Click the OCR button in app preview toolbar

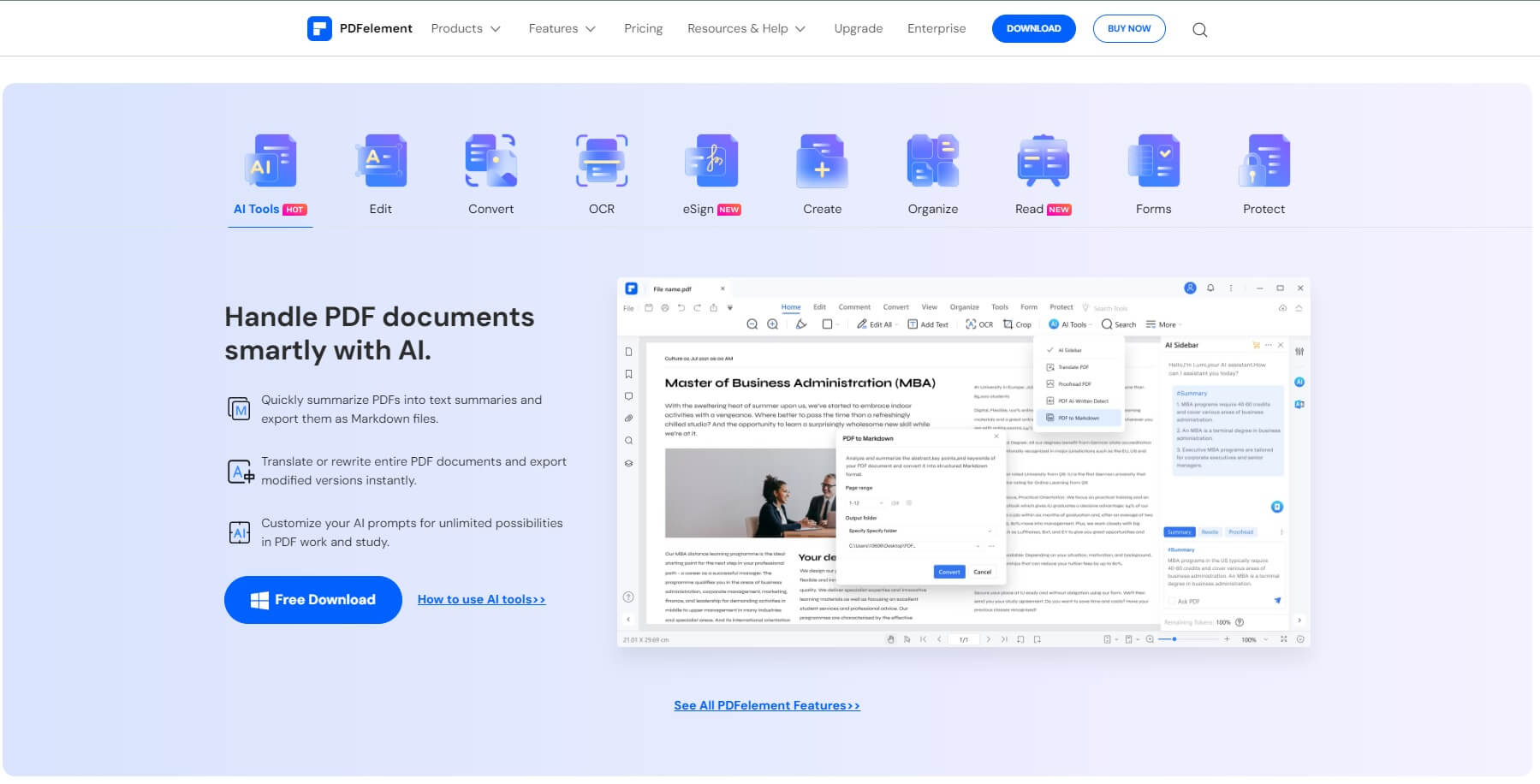pyautogui.click(x=979, y=324)
